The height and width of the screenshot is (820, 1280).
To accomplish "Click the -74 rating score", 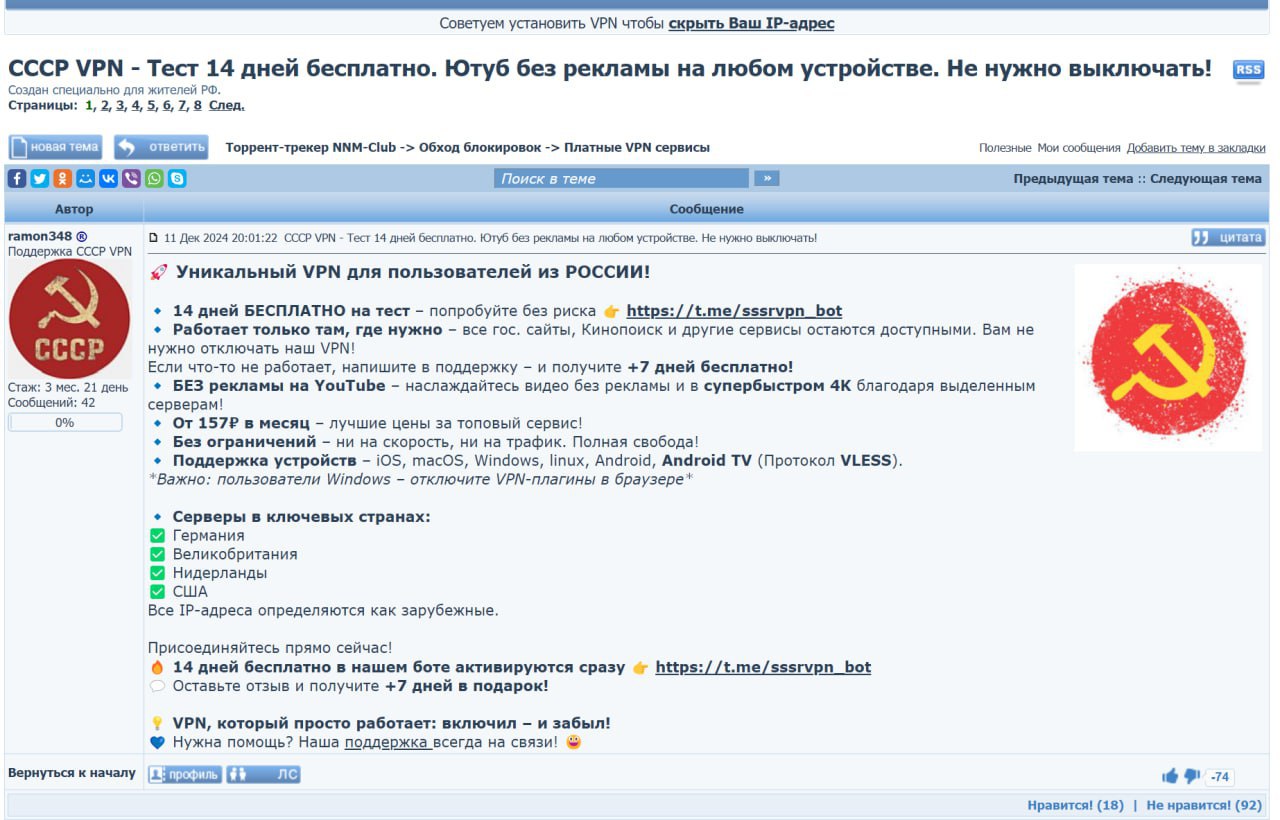I will 1220,777.
